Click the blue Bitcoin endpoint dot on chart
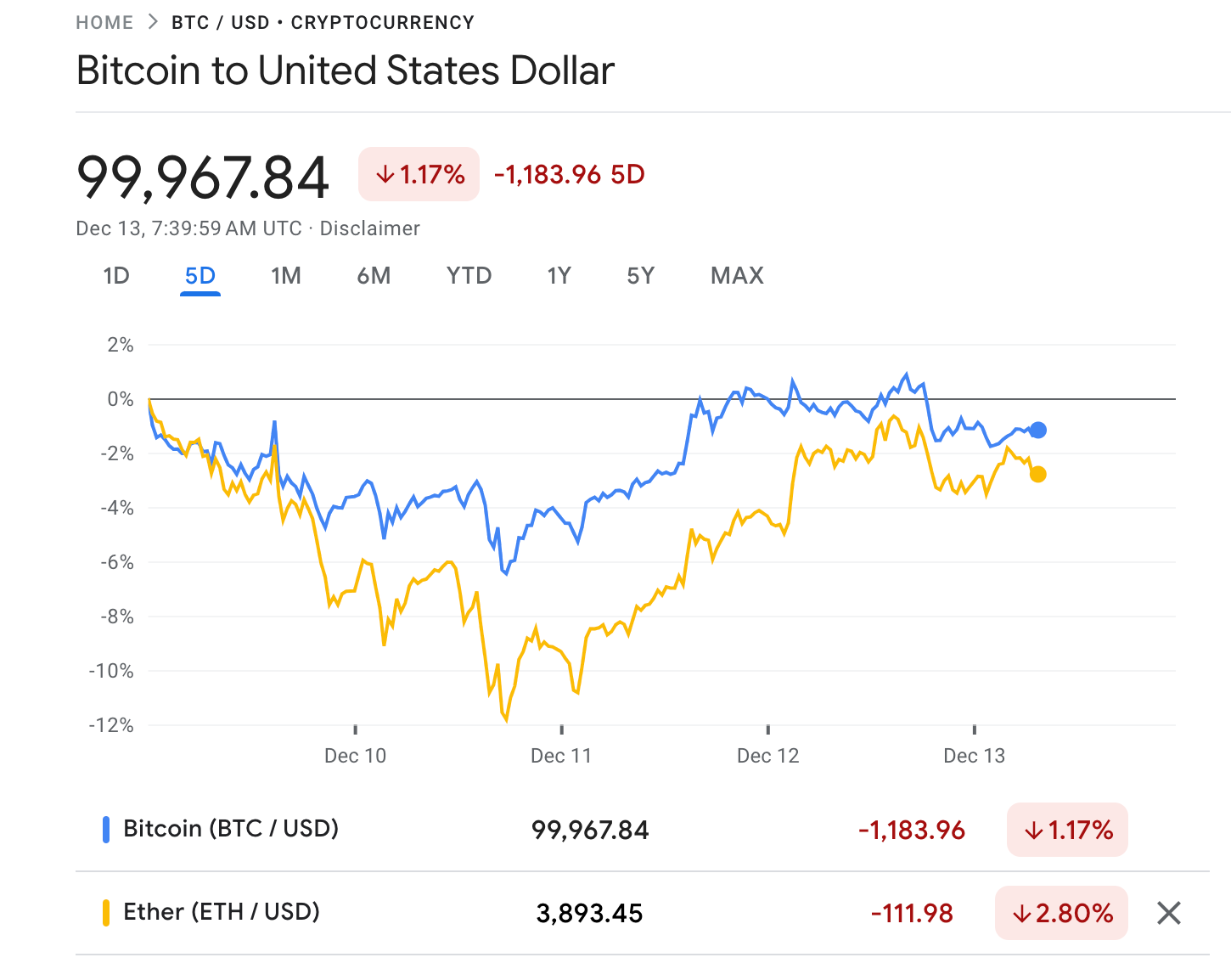 point(1037,431)
